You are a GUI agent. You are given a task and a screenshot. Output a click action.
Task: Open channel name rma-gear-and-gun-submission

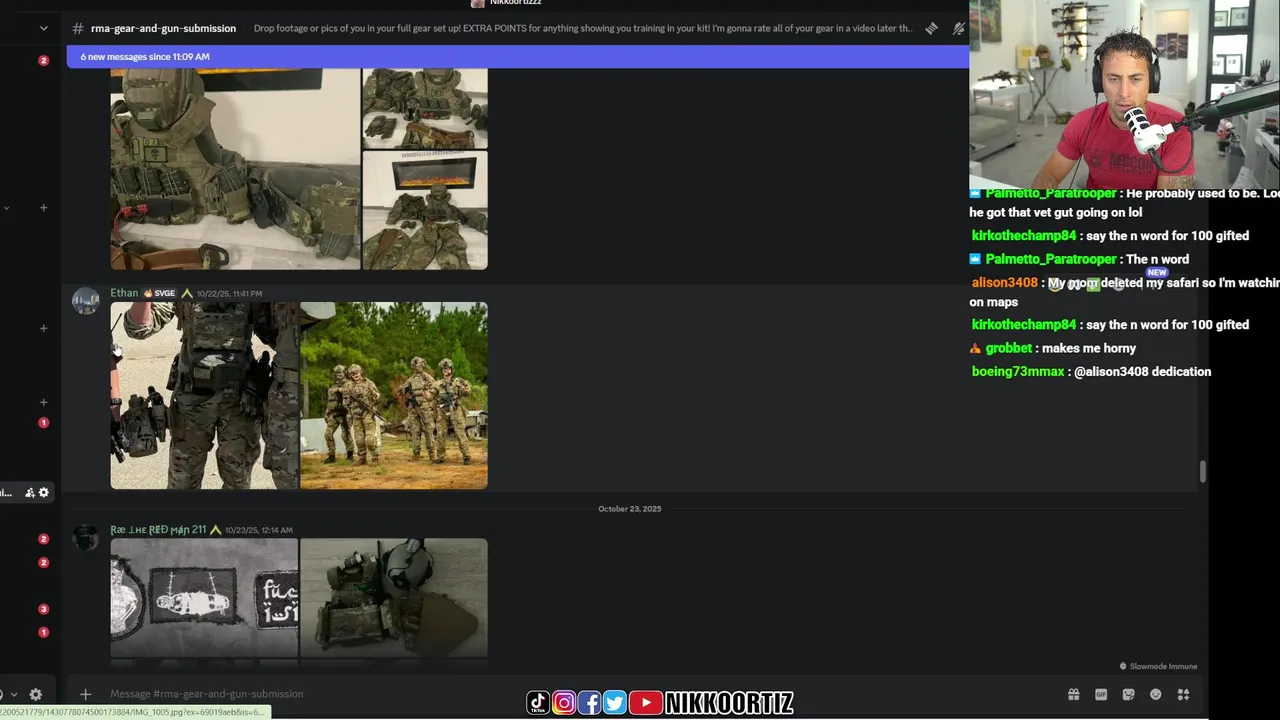pos(163,28)
